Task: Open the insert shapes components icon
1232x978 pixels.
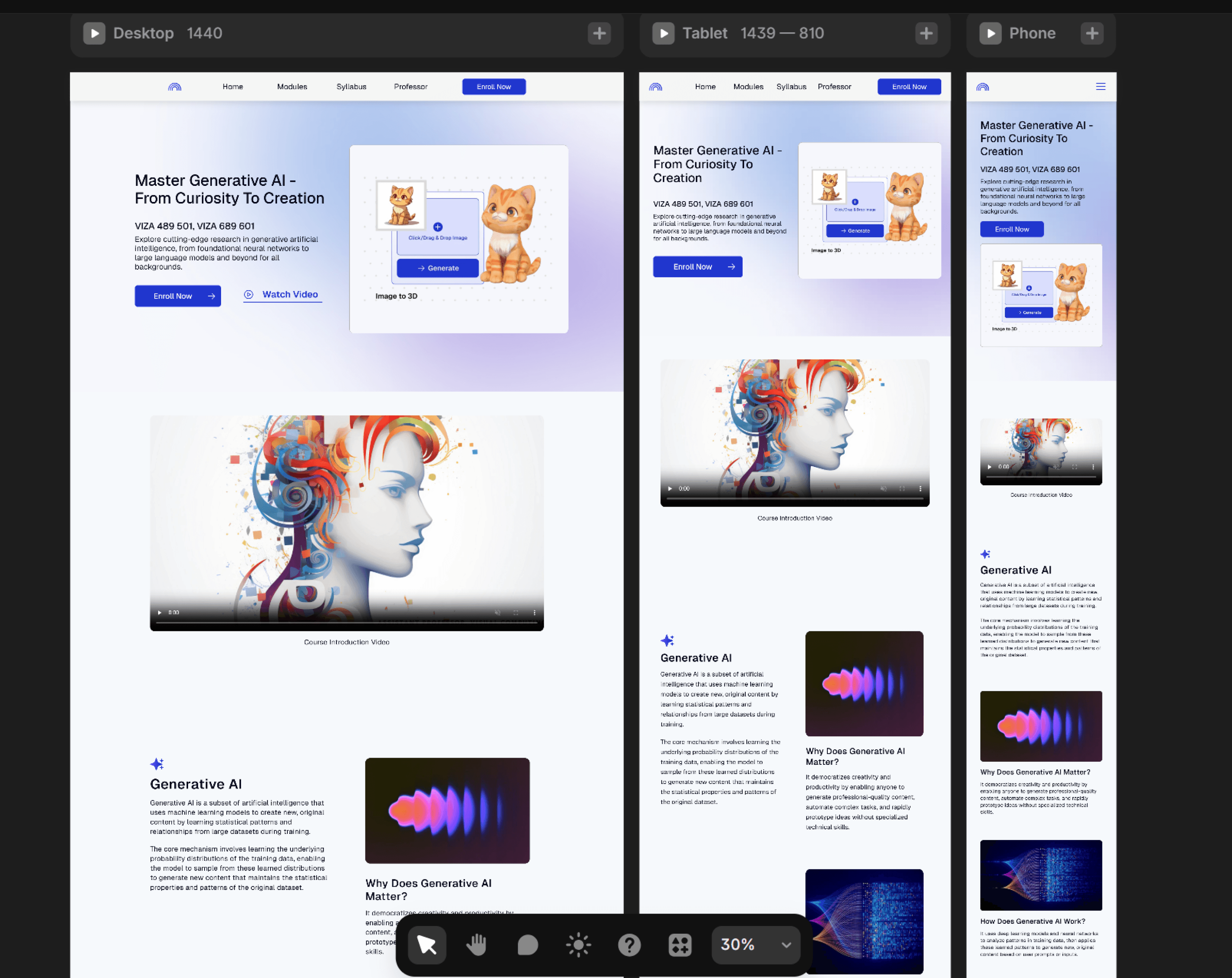Action: coord(680,945)
